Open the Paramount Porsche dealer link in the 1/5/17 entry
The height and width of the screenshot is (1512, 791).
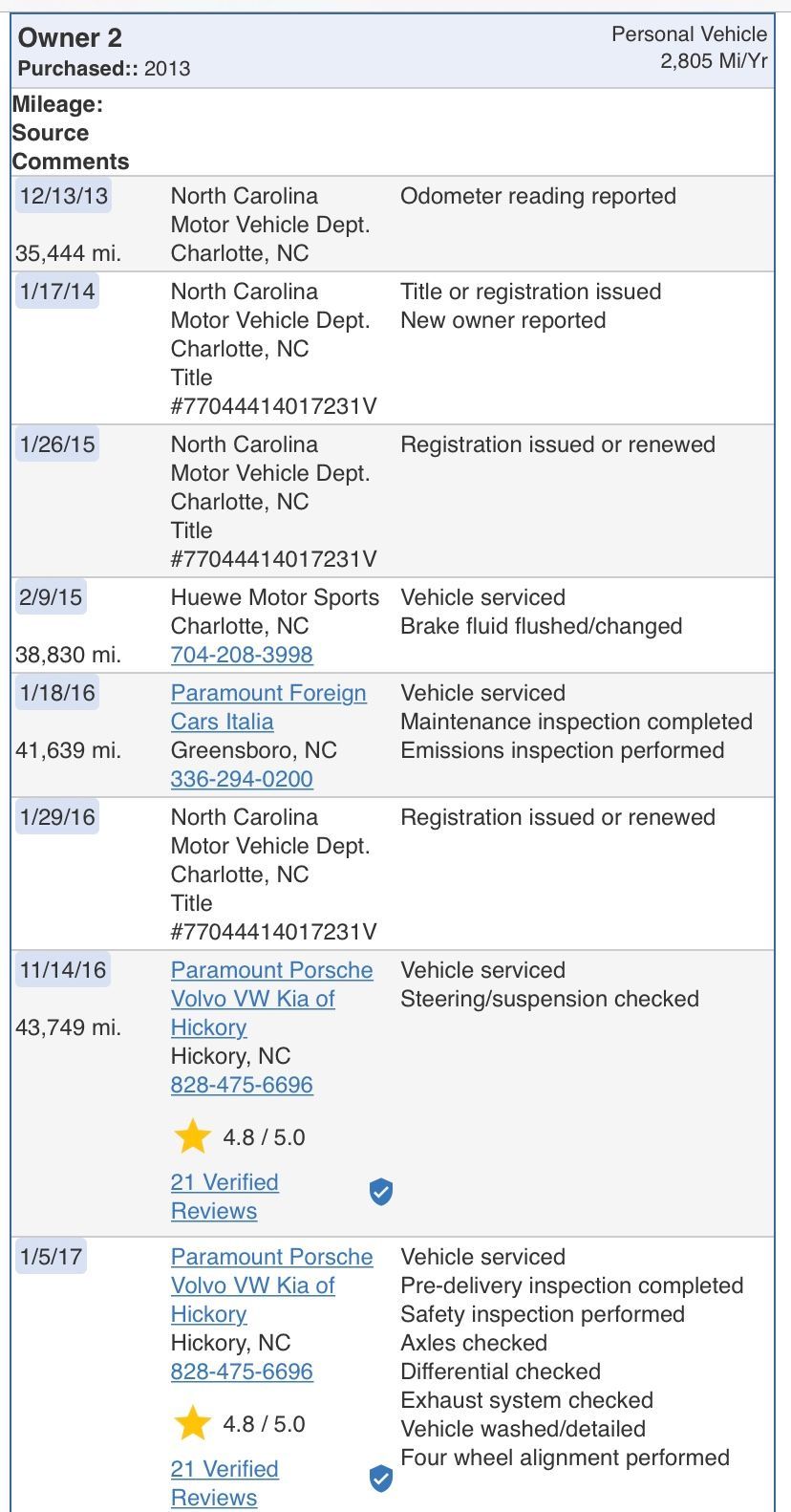click(x=271, y=1285)
